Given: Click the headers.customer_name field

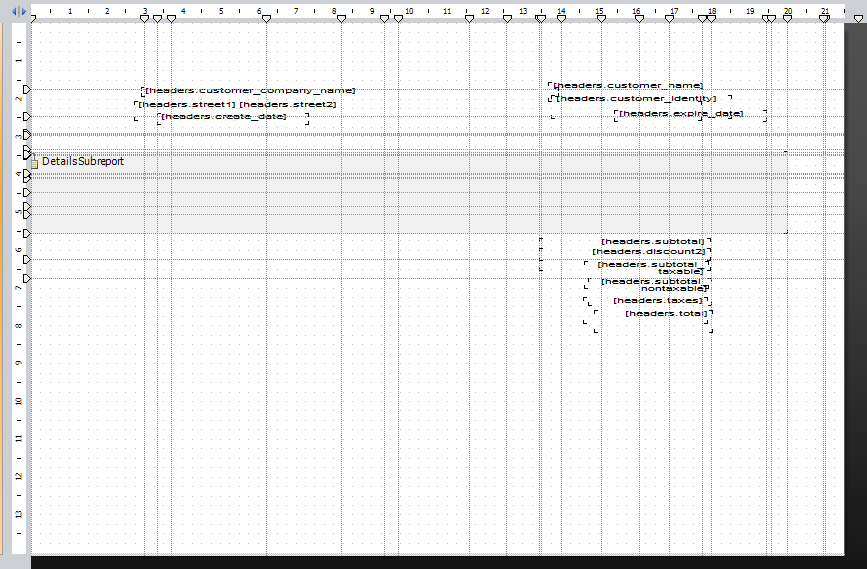Looking at the screenshot, I should tap(628, 86).
